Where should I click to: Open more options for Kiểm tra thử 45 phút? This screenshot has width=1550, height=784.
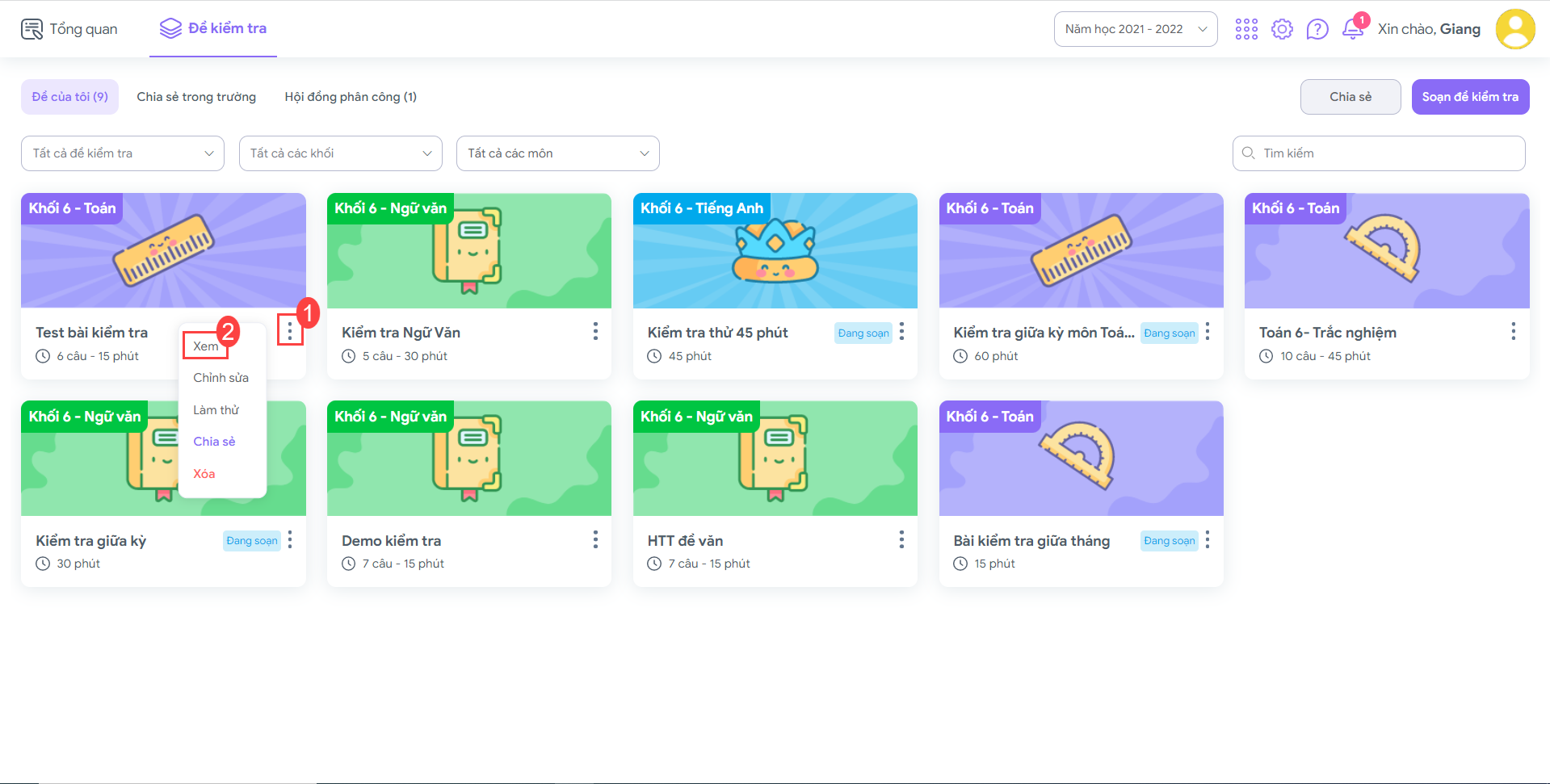click(901, 331)
